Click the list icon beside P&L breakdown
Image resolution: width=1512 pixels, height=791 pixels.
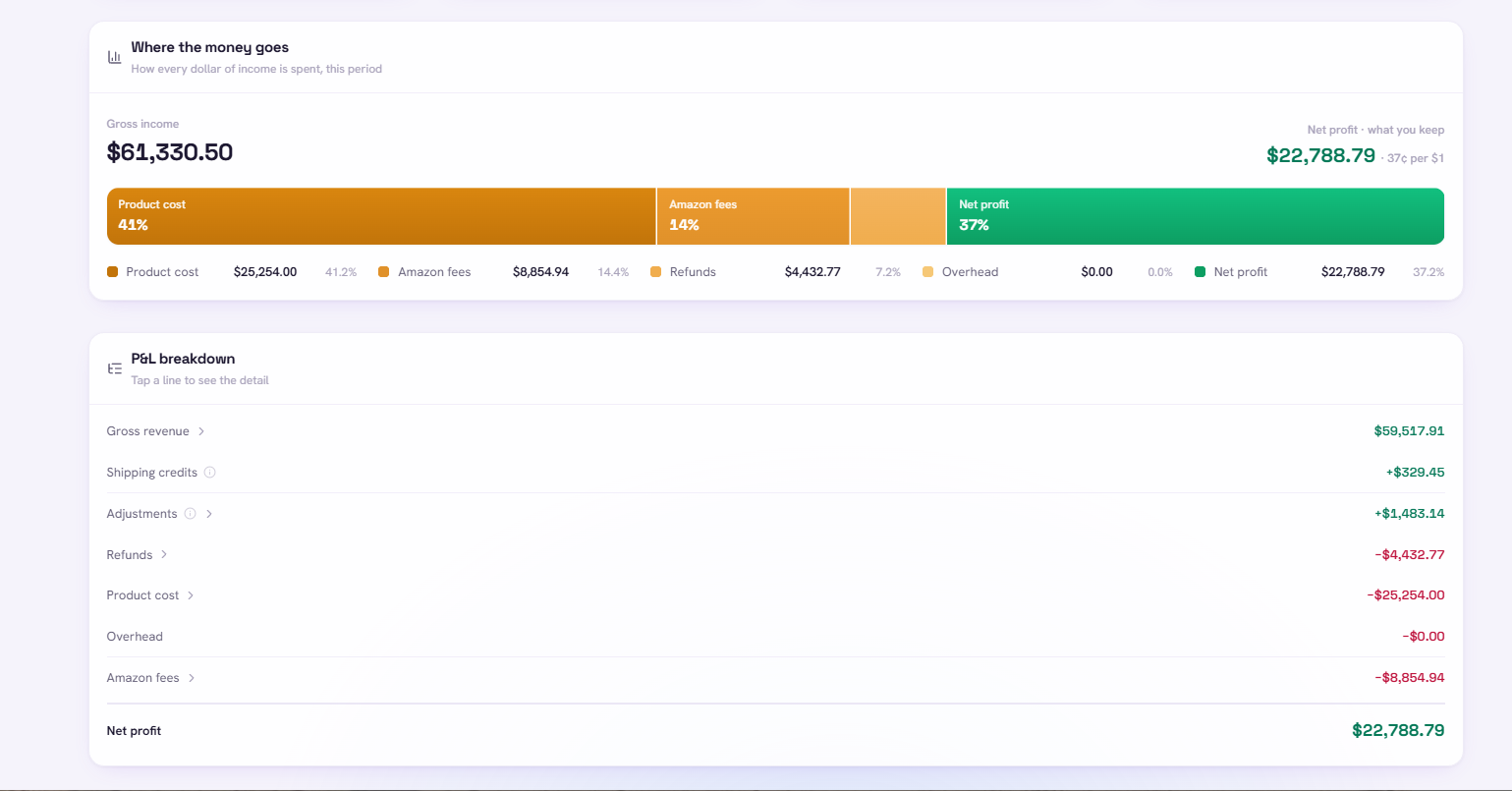point(114,368)
